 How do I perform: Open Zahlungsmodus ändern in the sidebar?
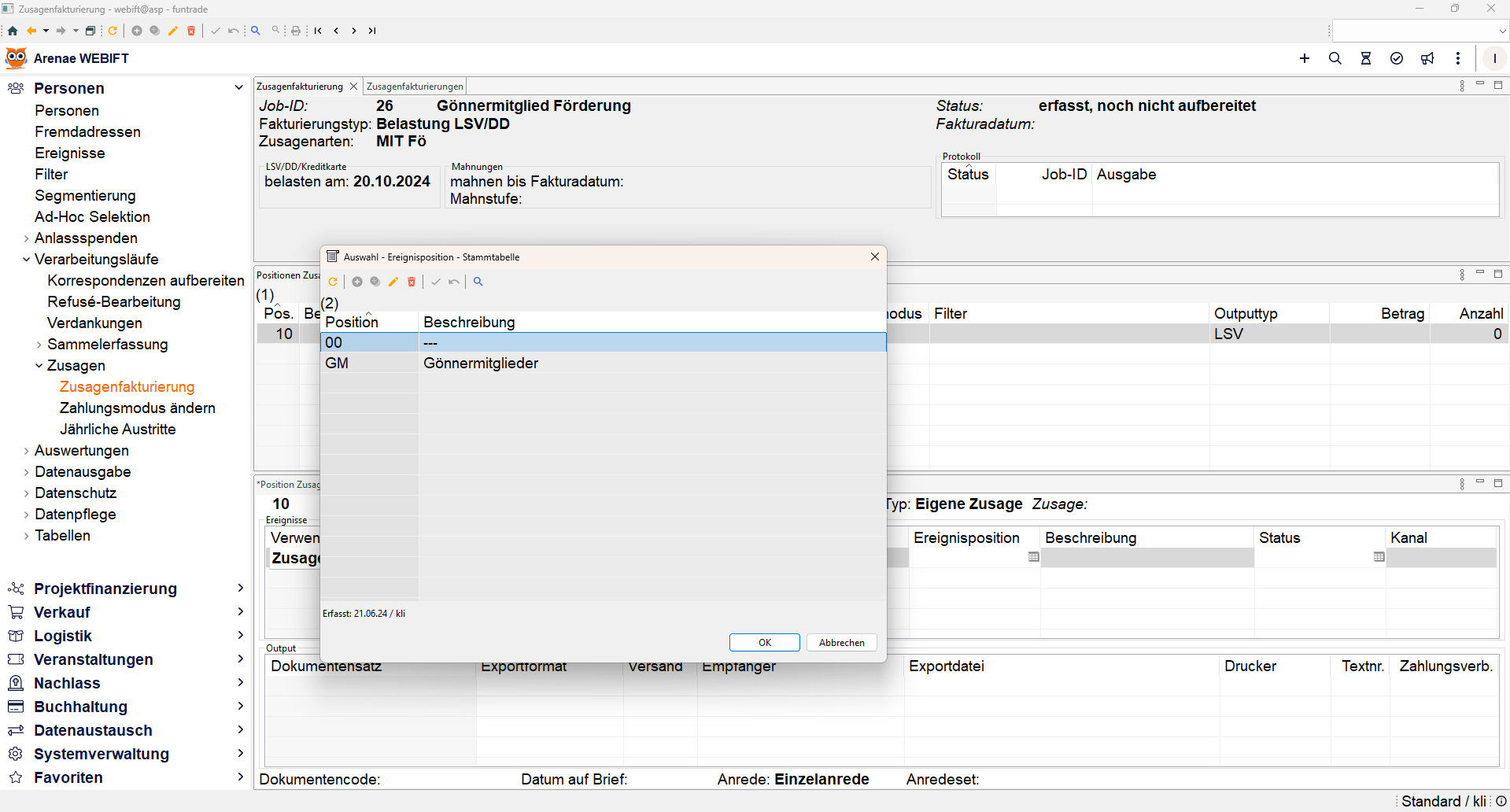(x=137, y=408)
